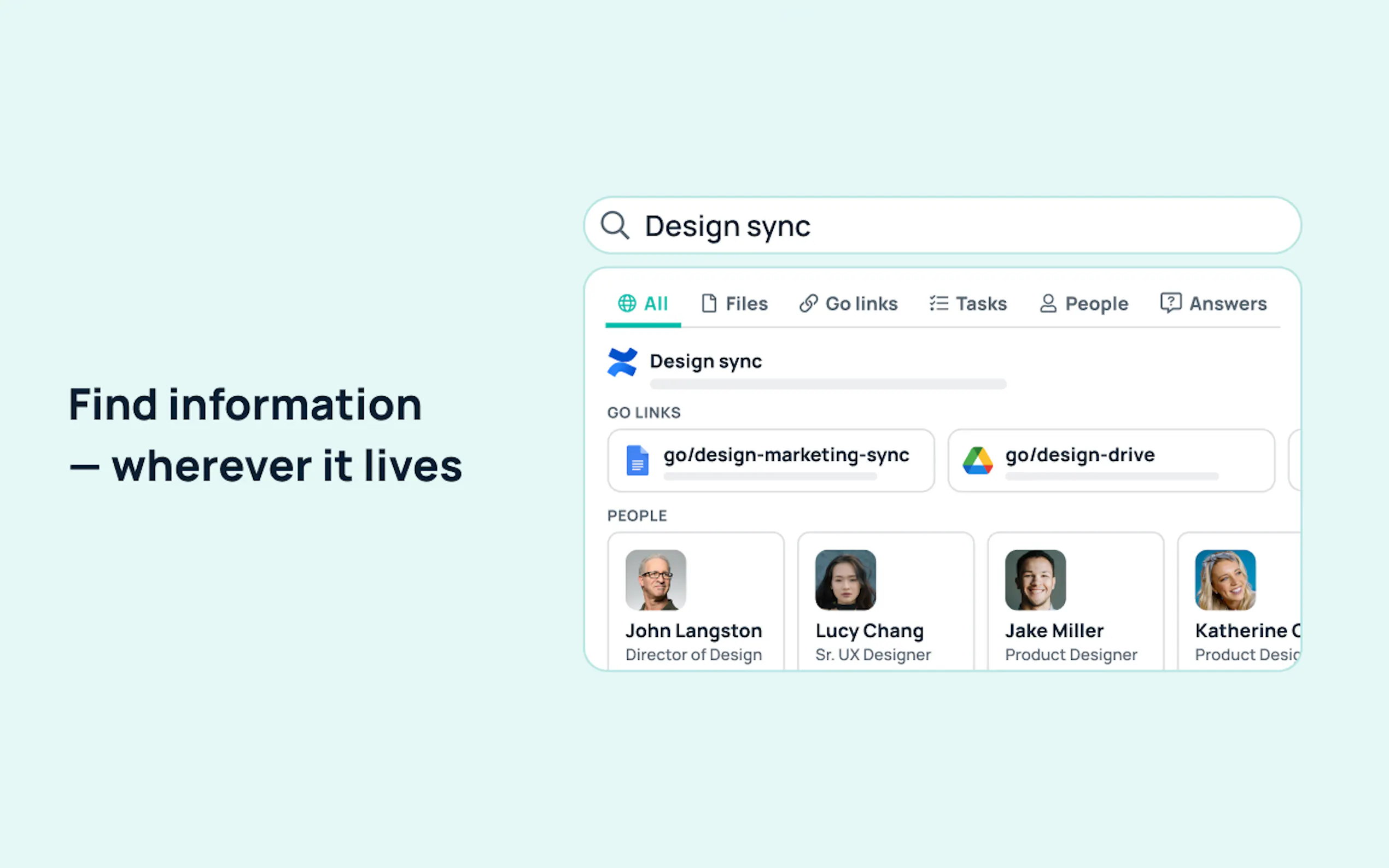Select the Tasks tab label
The height and width of the screenshot is (868, 1389).
981,303
